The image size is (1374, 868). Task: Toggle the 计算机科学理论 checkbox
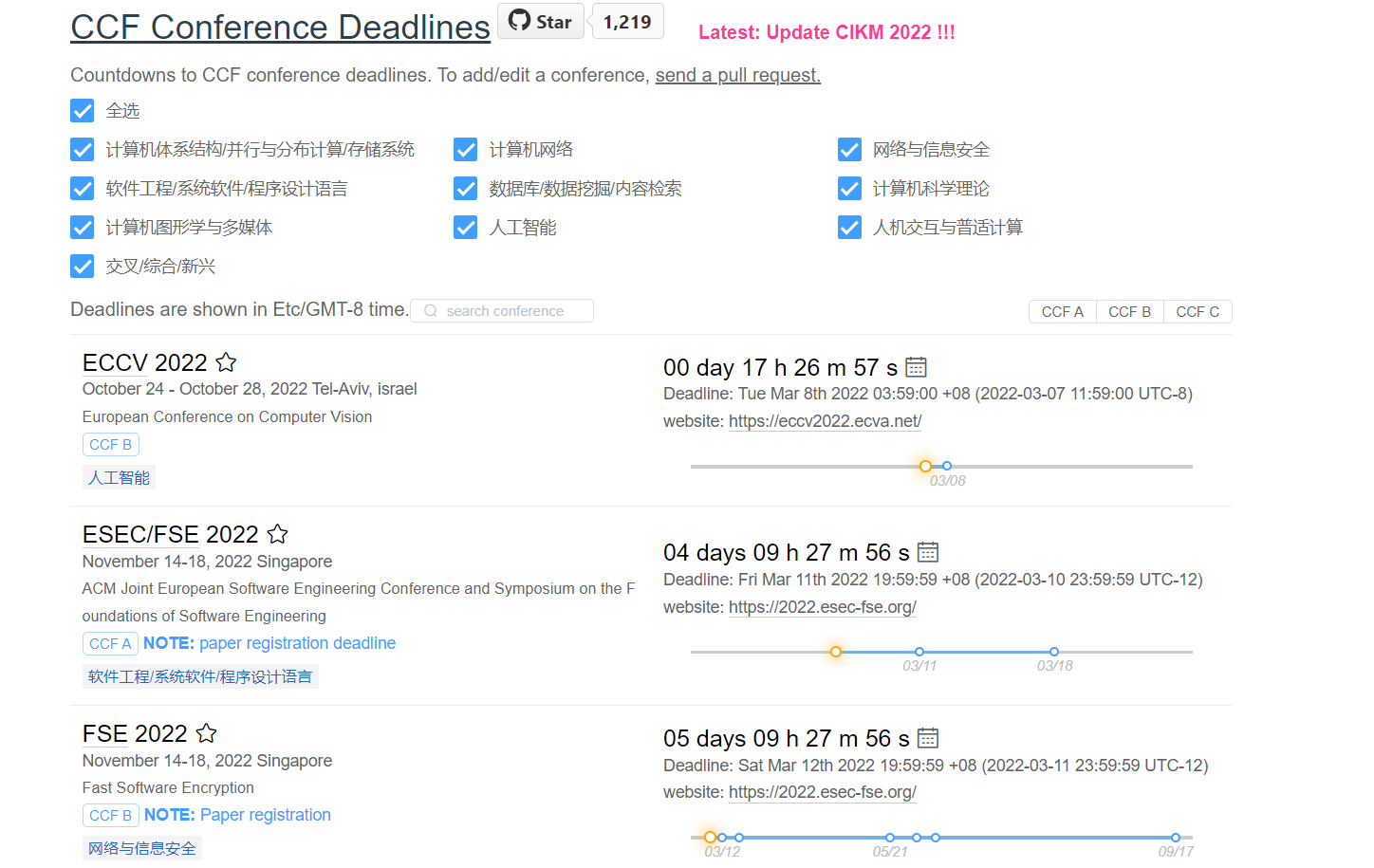coord(849,189)
